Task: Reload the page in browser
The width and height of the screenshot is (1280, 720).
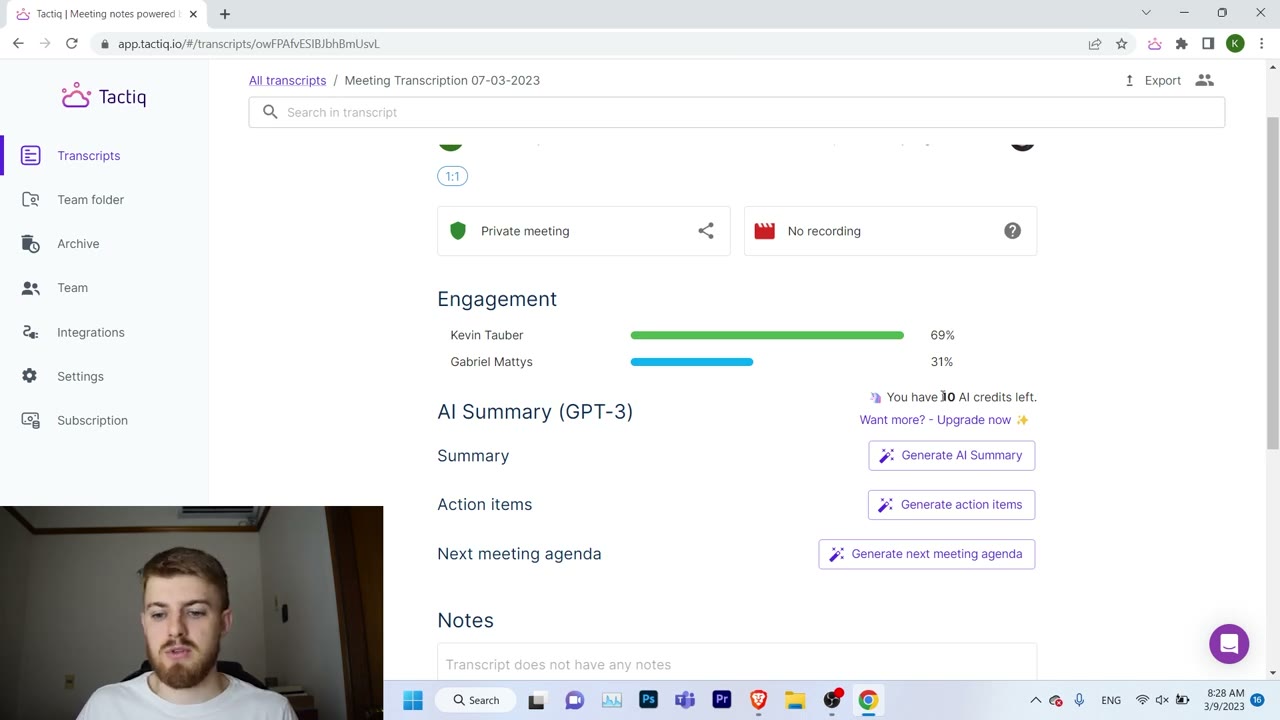Action: (72, 44)
